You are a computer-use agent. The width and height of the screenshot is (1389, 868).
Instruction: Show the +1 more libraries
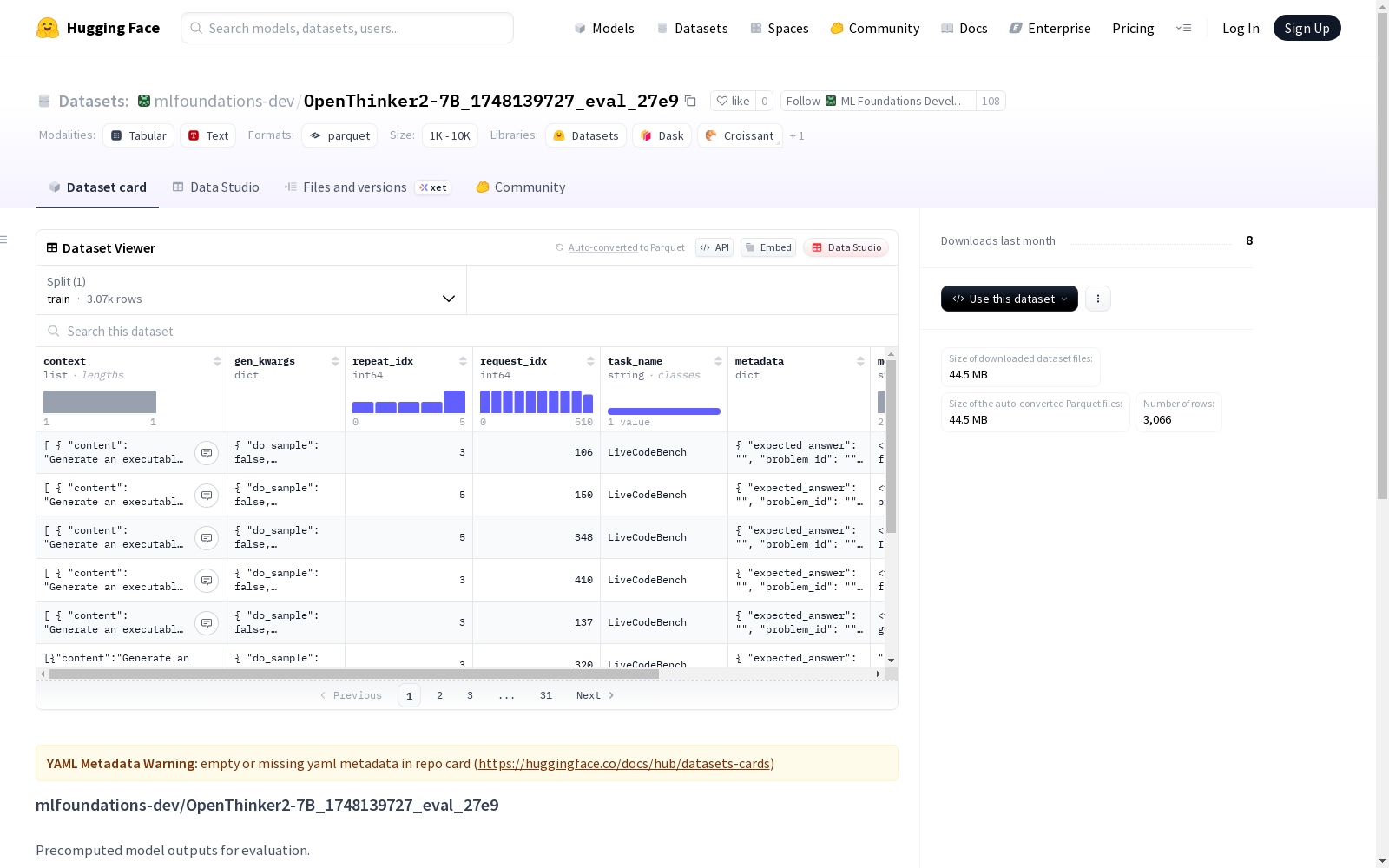click(797, 136)
